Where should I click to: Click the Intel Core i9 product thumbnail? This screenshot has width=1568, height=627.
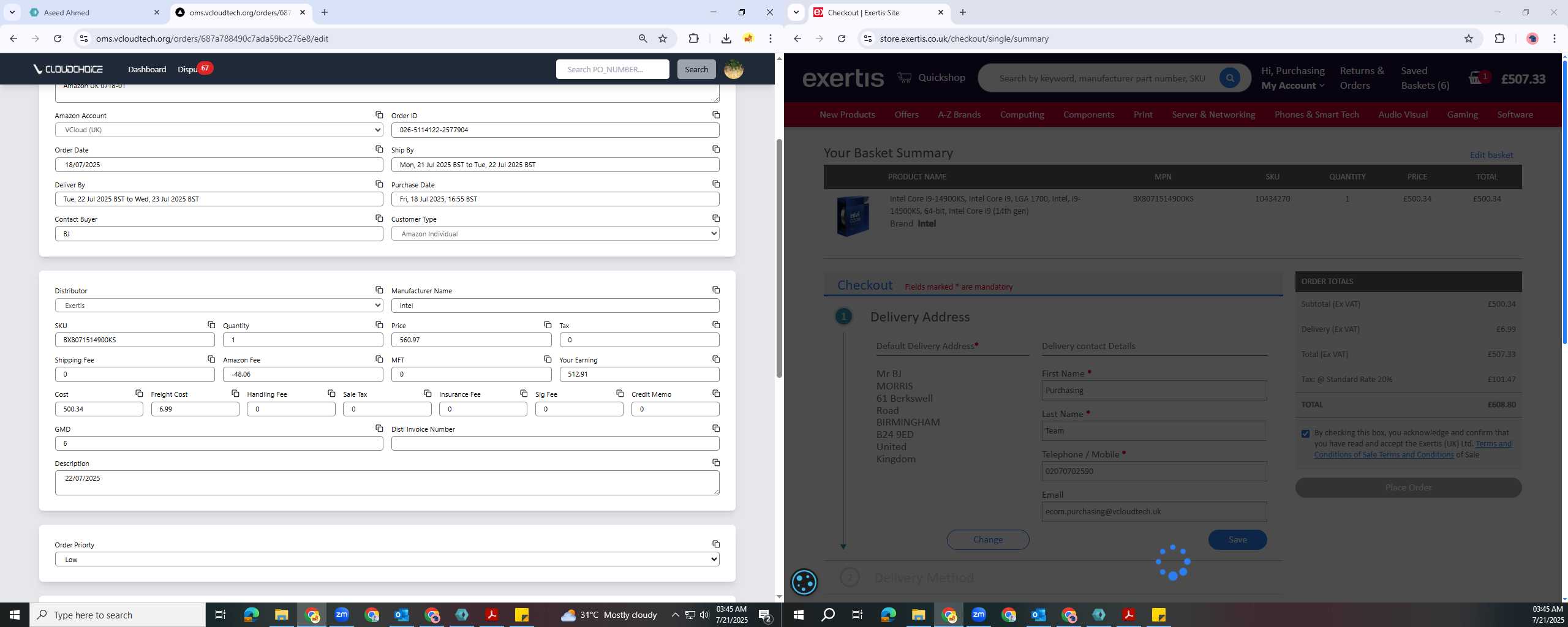point(853,216)
